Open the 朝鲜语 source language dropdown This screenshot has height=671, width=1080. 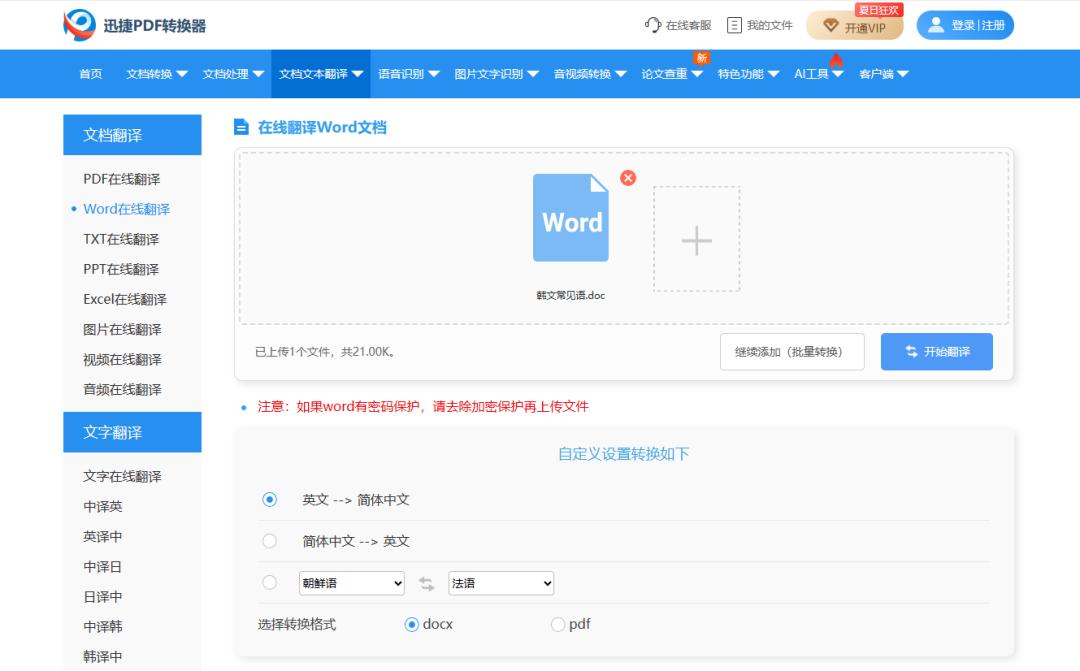coord(351,583)
